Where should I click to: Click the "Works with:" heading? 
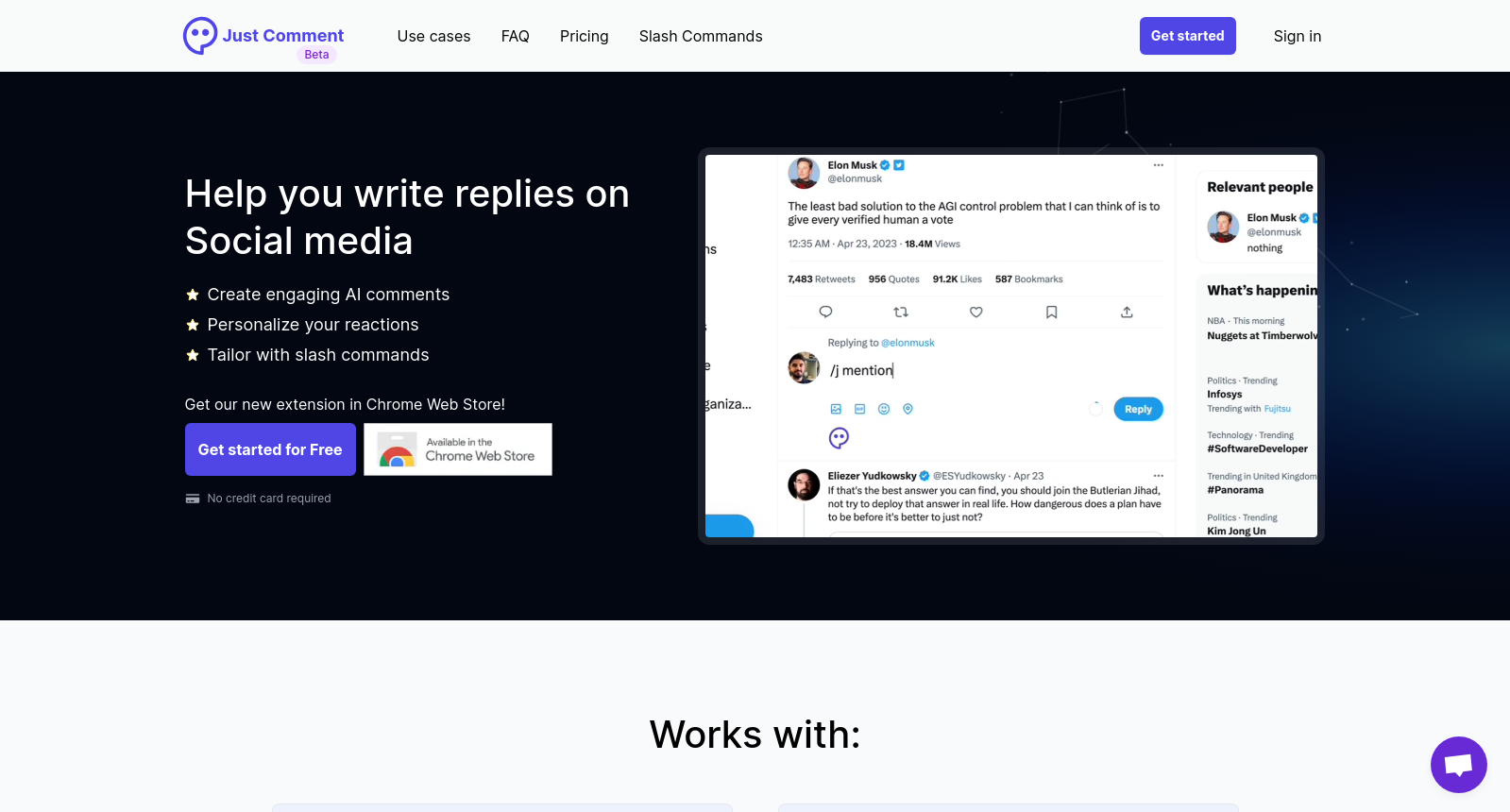(755, 735)
